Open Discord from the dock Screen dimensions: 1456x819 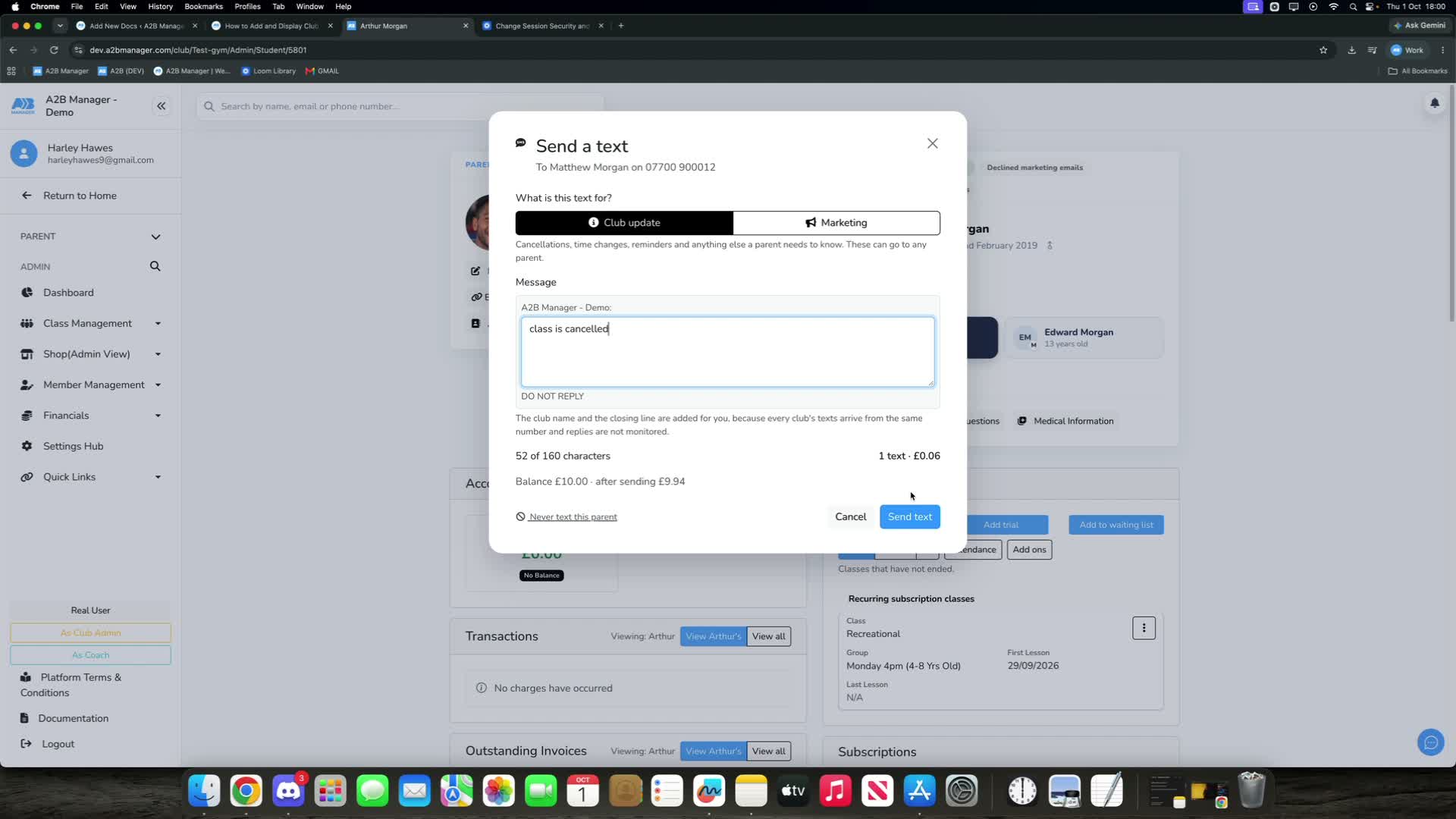pyautogui.click(x=288, y=791)
